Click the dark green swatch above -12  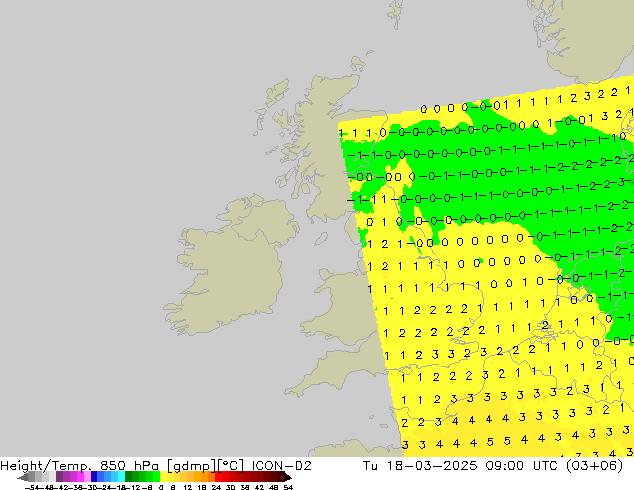point(129,477)
